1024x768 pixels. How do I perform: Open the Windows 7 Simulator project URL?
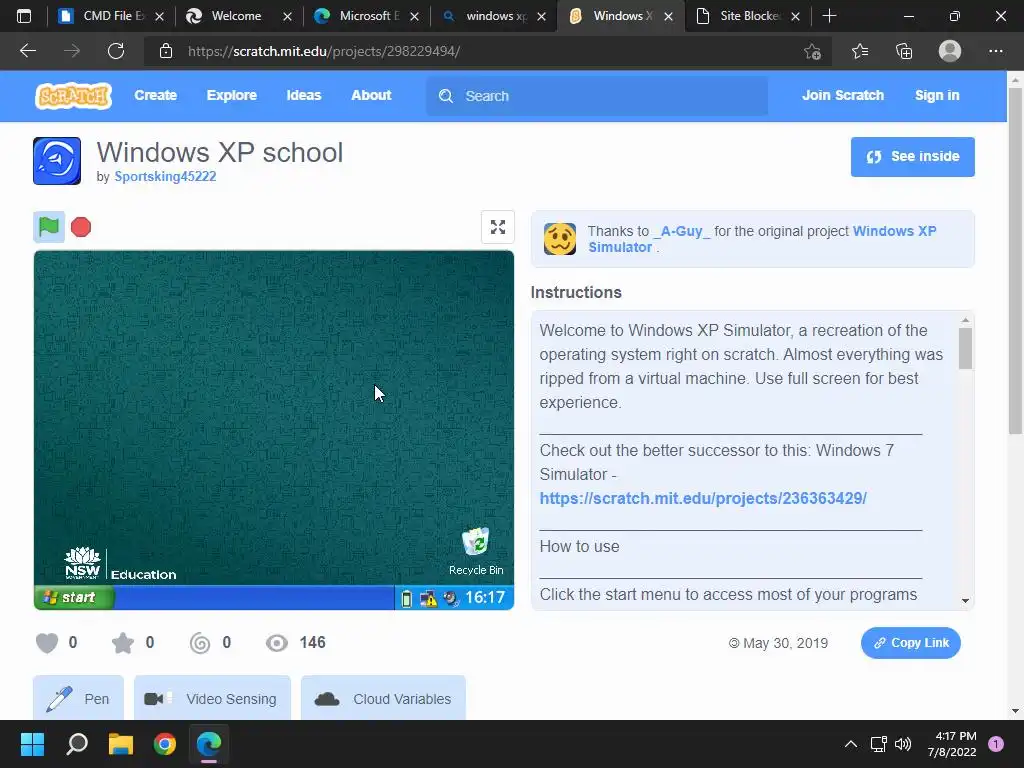pos(703,498)
